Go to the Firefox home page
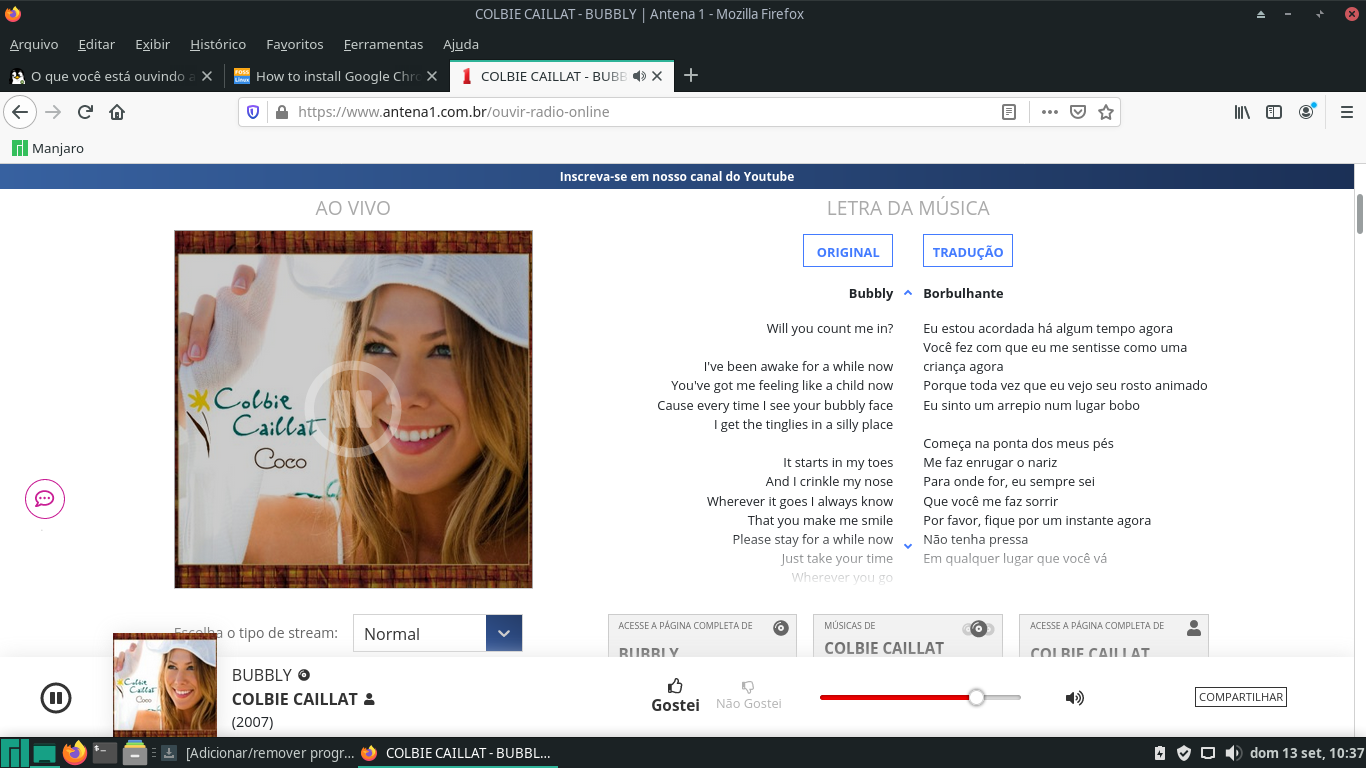This screenshot has width=1366, height=768. coord(117,112)
